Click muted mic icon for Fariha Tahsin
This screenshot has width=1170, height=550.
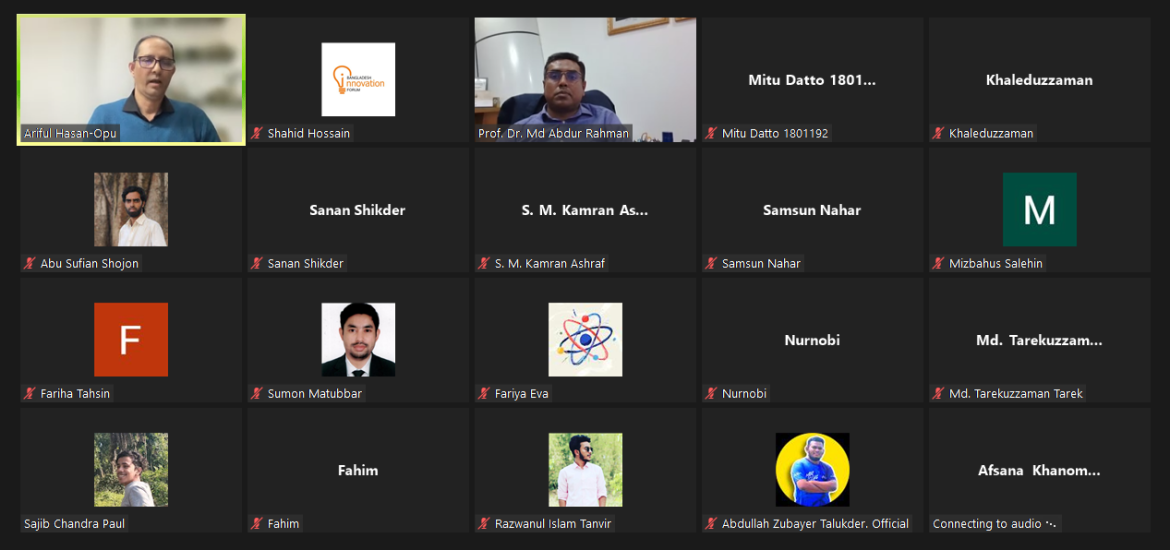click(30, 393)
